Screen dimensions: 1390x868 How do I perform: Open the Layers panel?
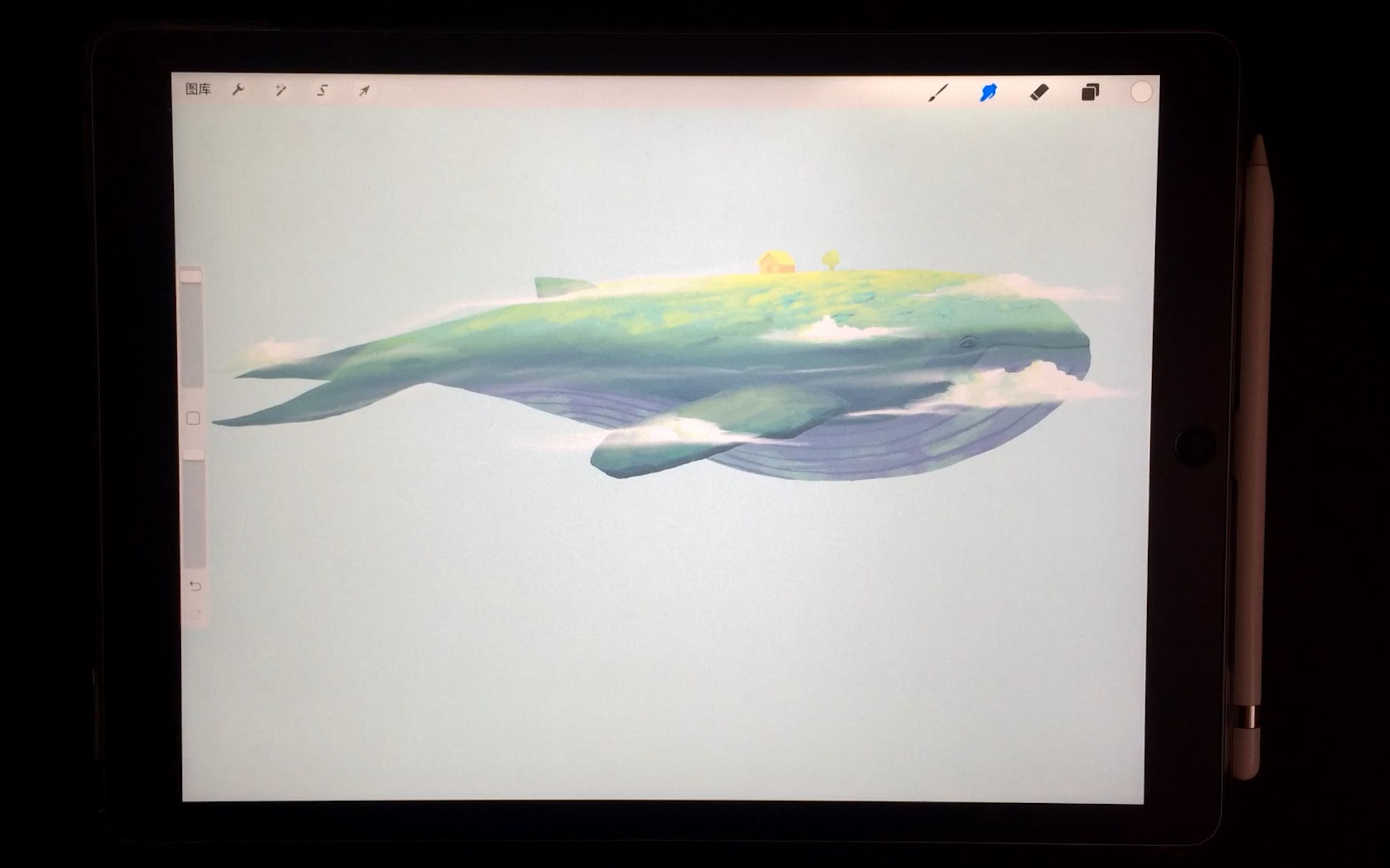point(1090,92)
